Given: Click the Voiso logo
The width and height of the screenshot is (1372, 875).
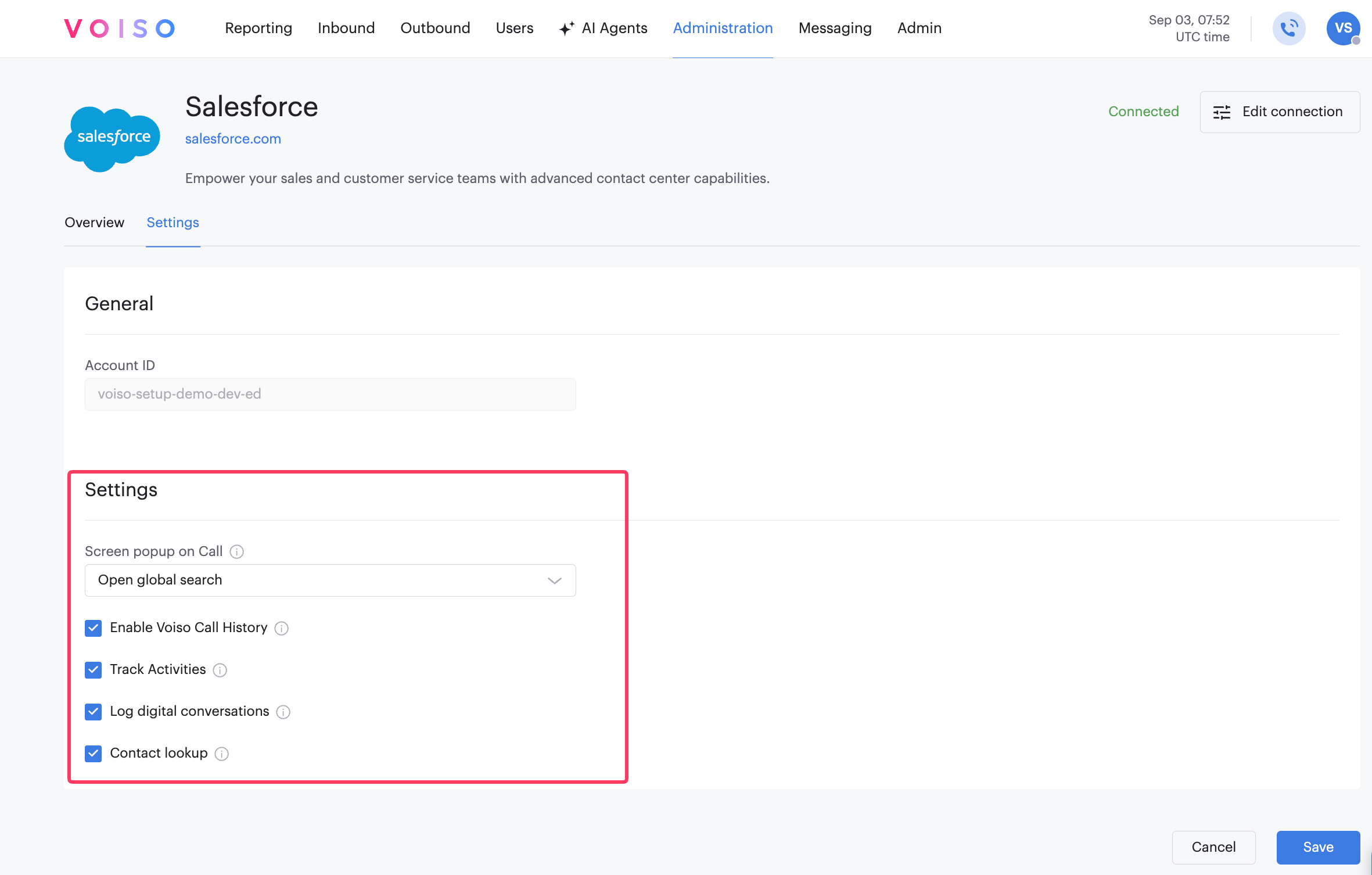Looking at the screenshot, I should point(120,28).
